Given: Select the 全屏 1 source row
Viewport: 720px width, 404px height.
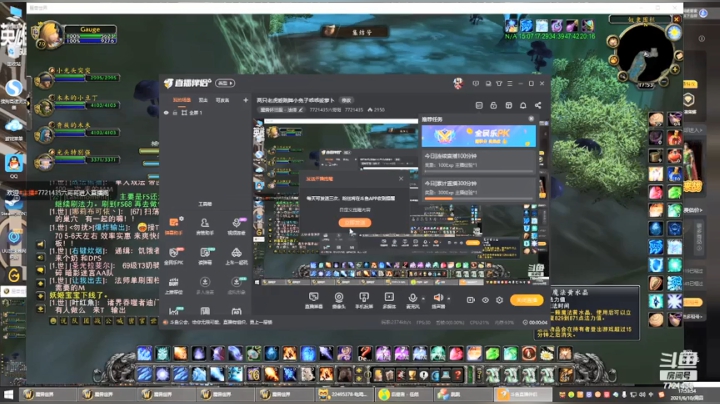Looking at the screenshot, I should [205, 112].
